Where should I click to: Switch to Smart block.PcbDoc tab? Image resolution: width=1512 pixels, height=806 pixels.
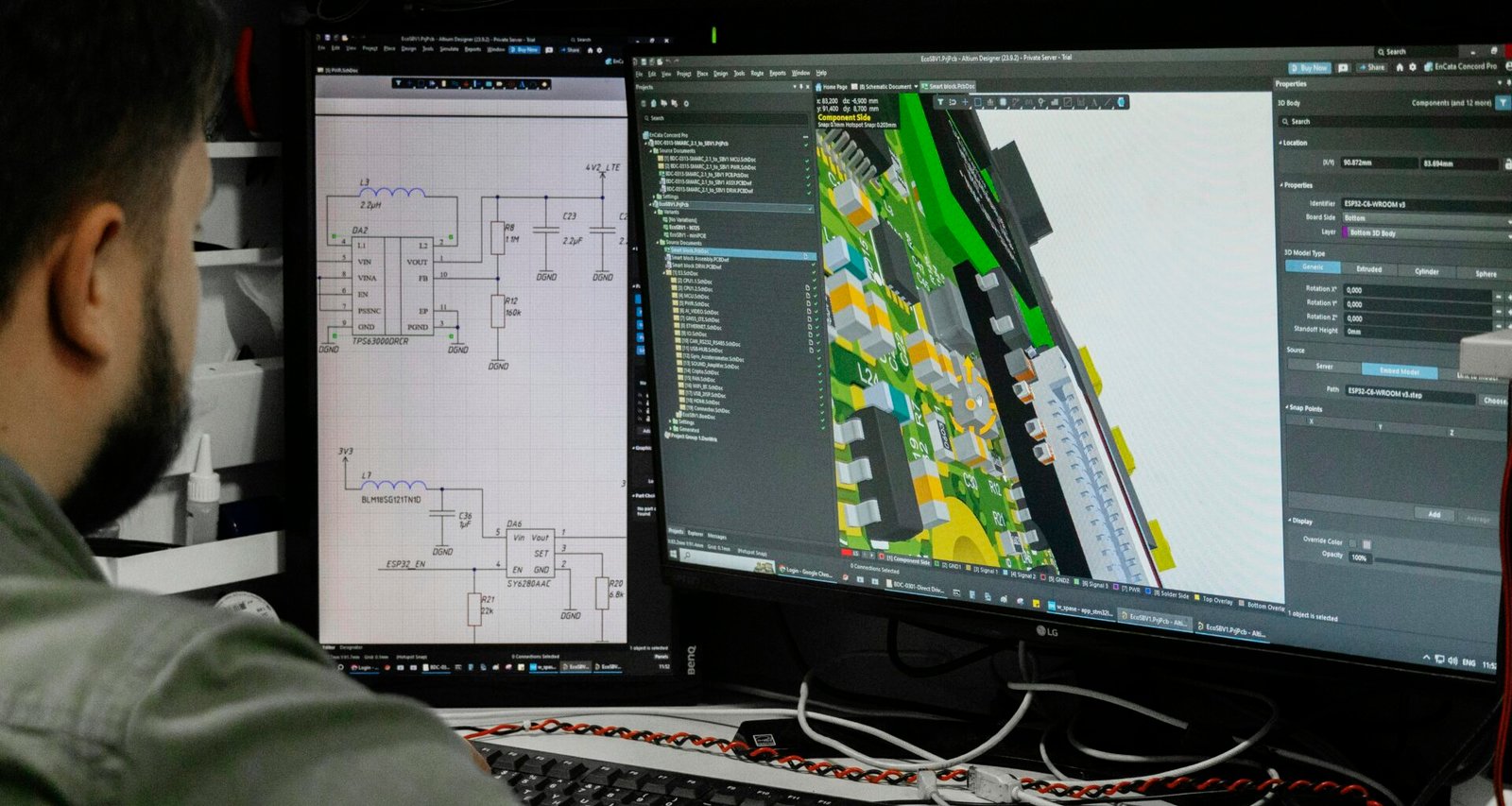tap(950, 86)
